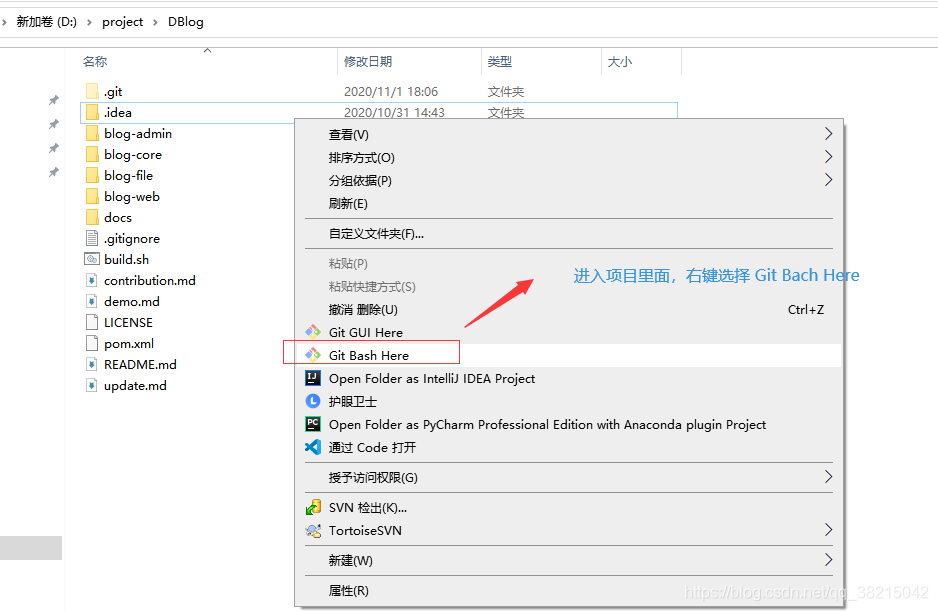This screenshot has height=611, width=938.
Task: Click the TortoiseSVN icon
Action: (x=313, y=530)
